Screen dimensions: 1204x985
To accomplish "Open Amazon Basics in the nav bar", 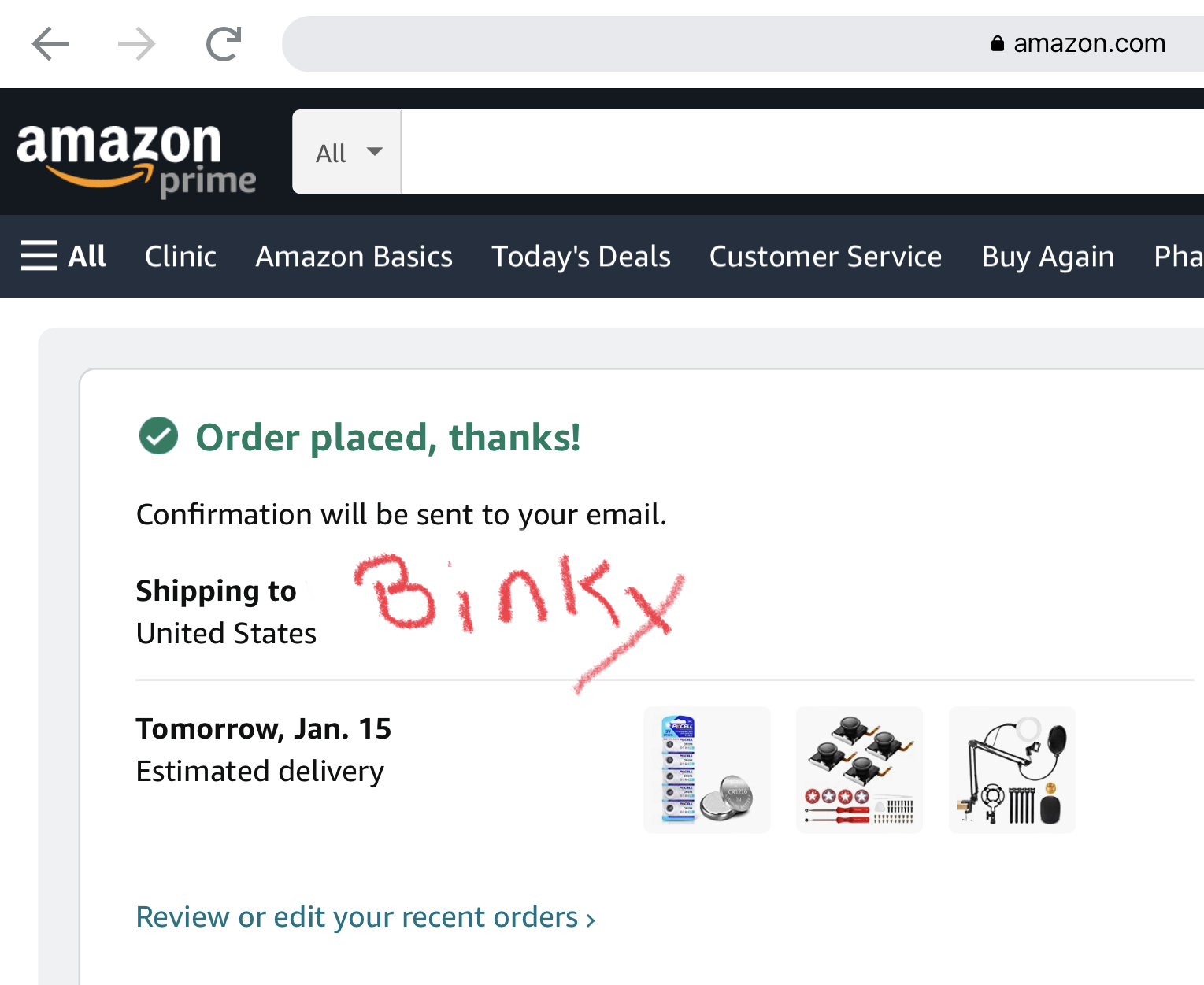I will [354, 257].
